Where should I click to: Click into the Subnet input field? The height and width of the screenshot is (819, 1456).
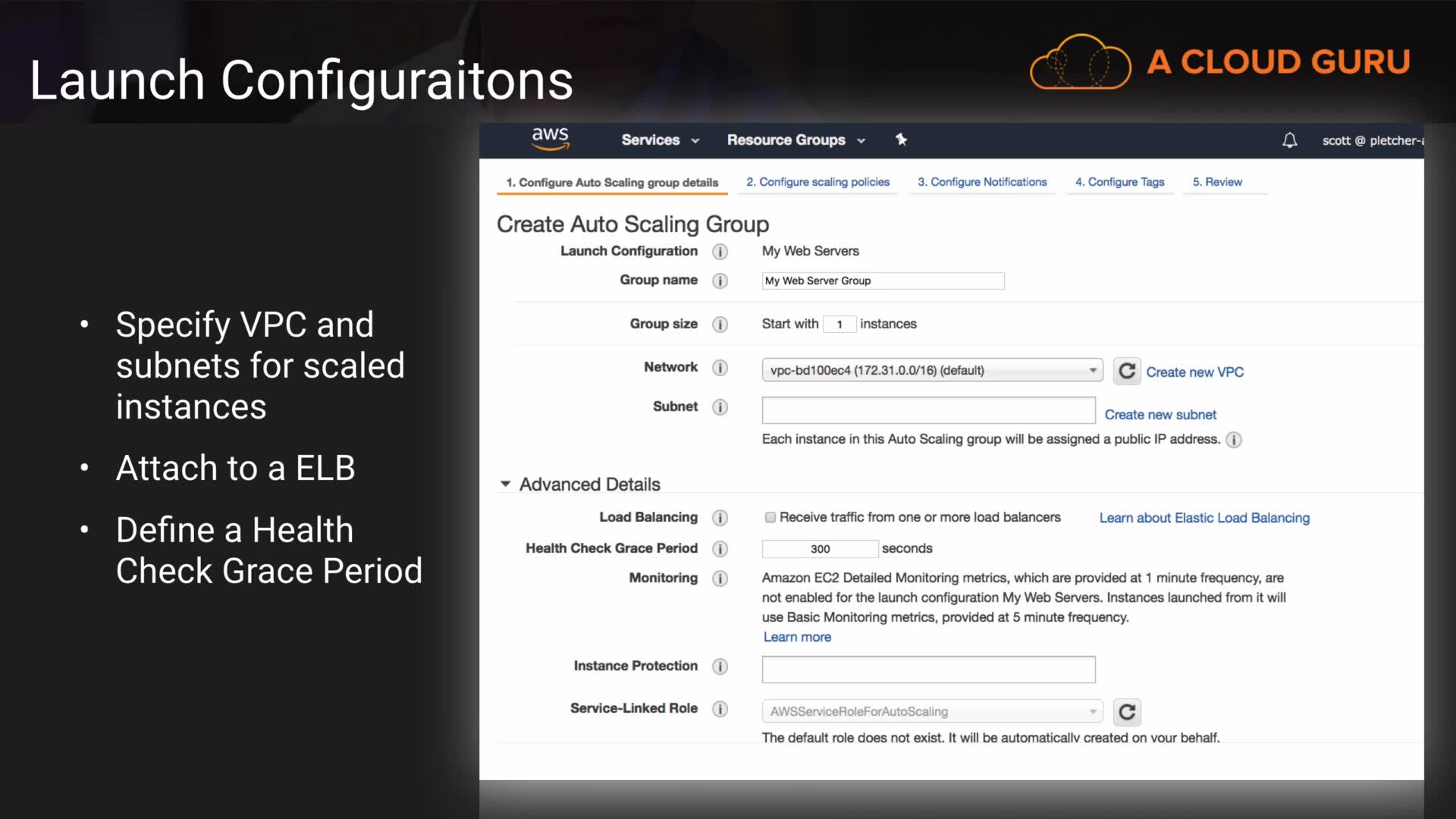coord(928,410)
